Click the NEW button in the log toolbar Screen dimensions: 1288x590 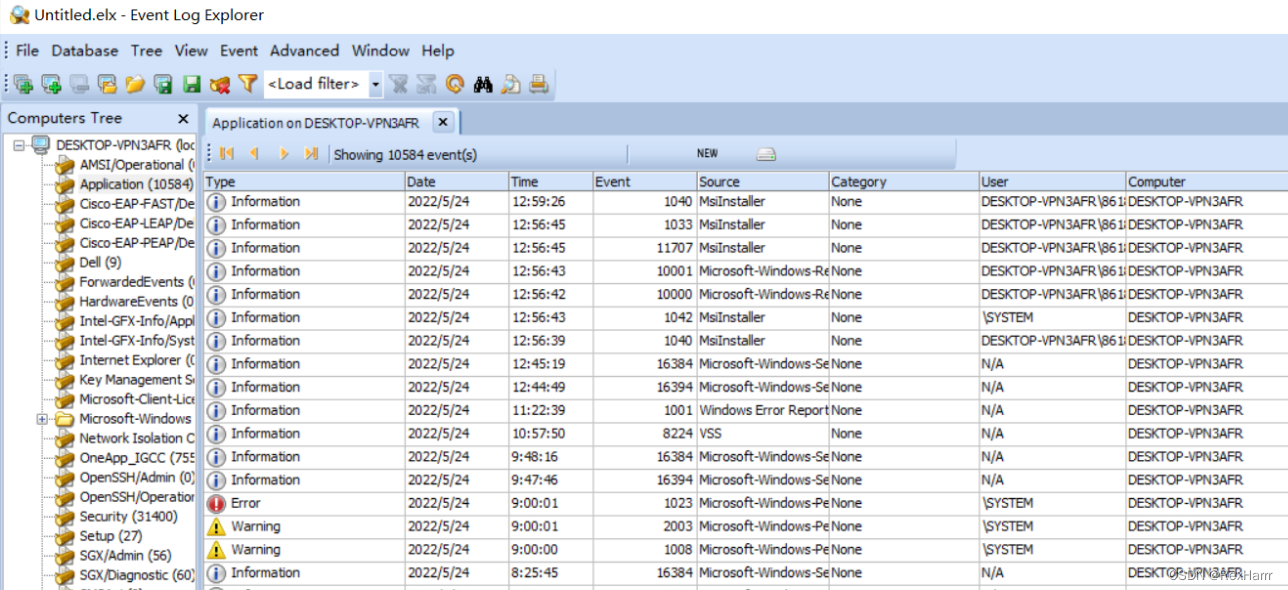[707, 154]
